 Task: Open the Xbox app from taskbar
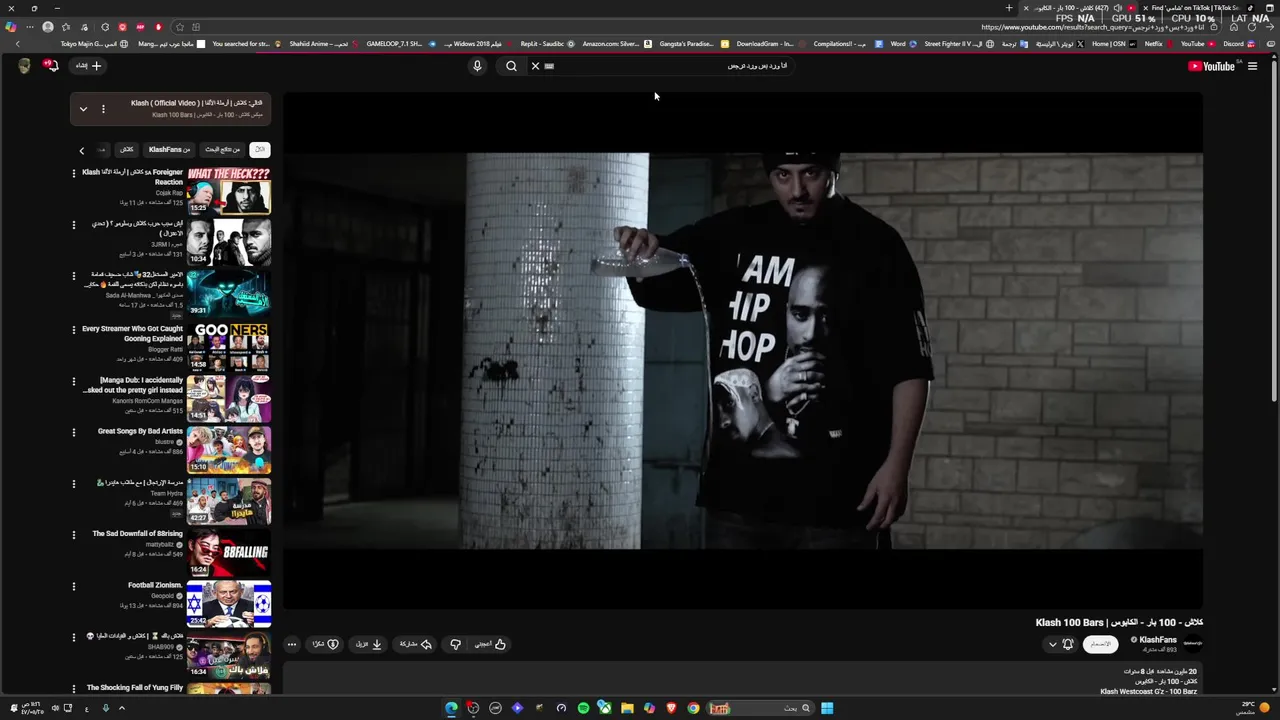[x=605, y=708]
